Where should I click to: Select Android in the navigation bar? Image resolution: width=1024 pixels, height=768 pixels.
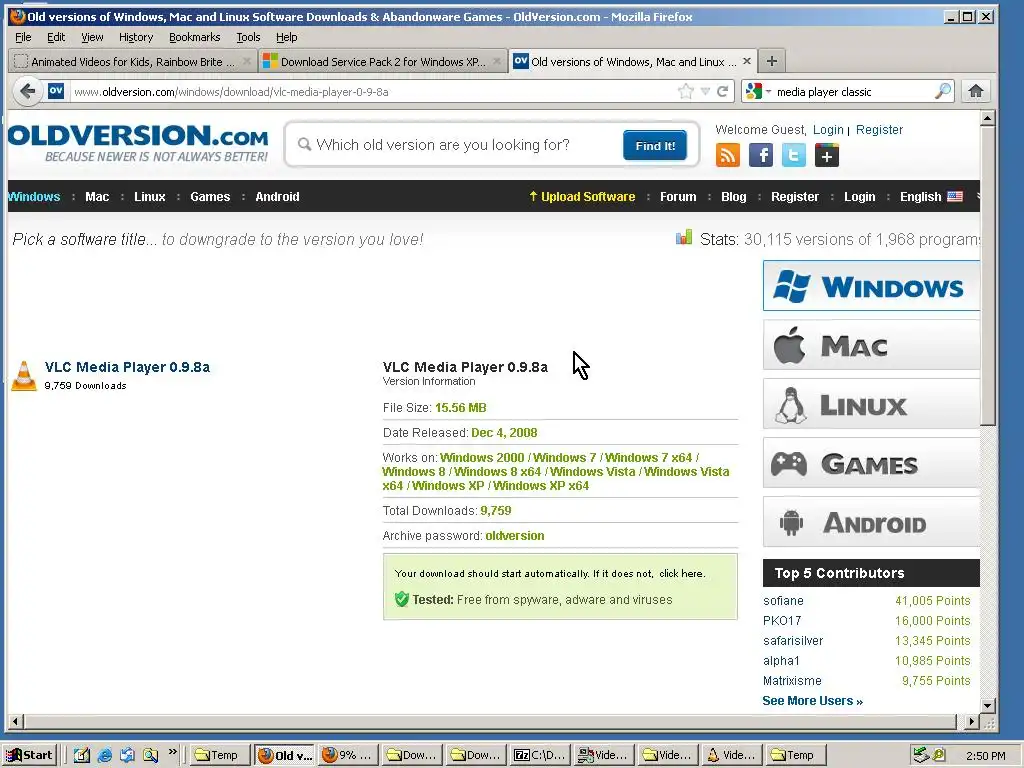(x=277, y=197)
